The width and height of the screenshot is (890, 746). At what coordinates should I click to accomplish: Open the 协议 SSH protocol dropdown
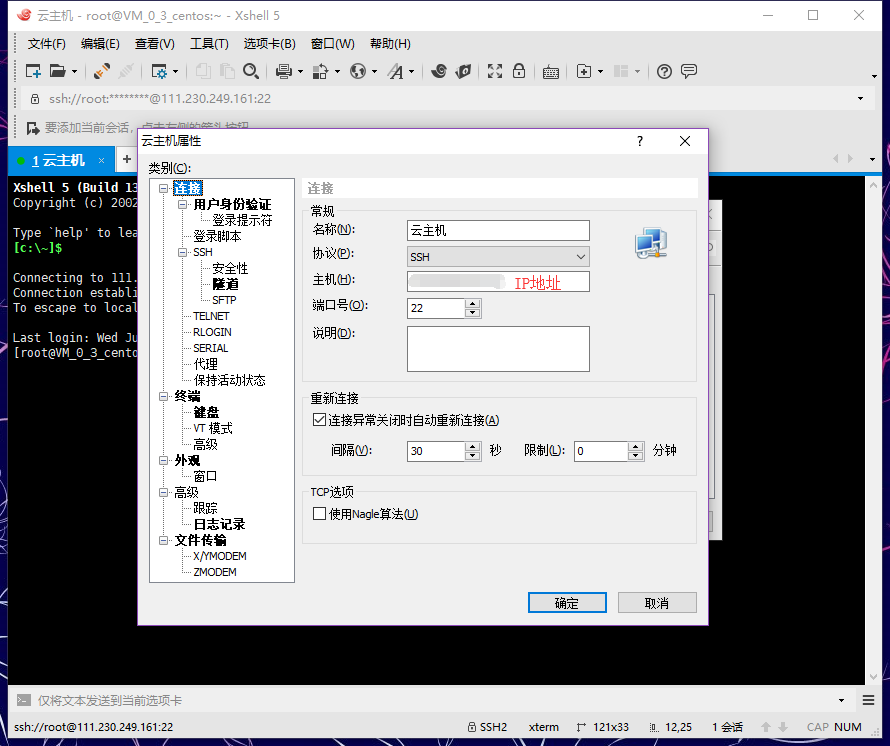click(x=498, y=257)
